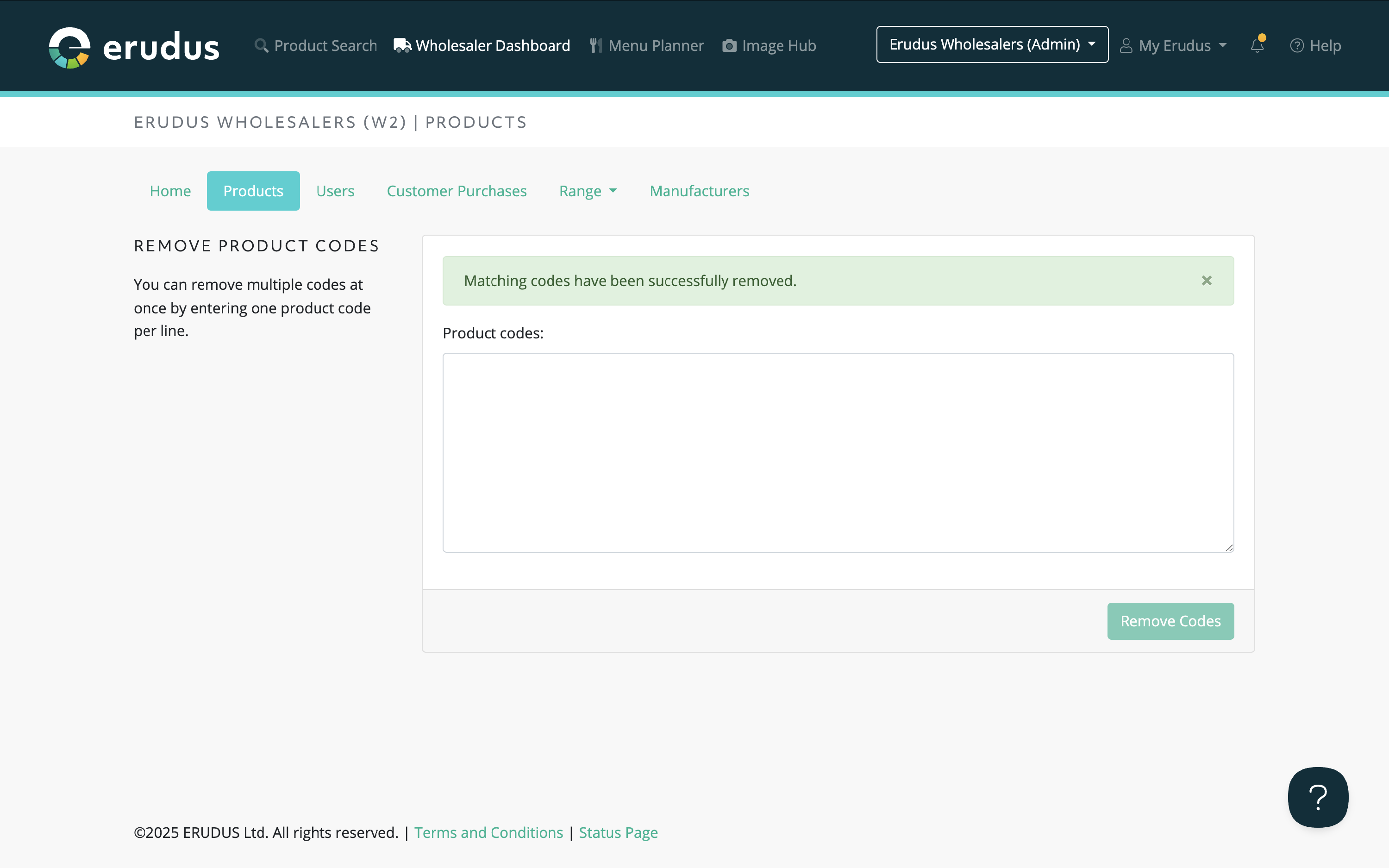Open the notifications bell
Image resolution: width=1389 pixels, height=868 pixels.
pyautogui.click(x=1257, y=45)
